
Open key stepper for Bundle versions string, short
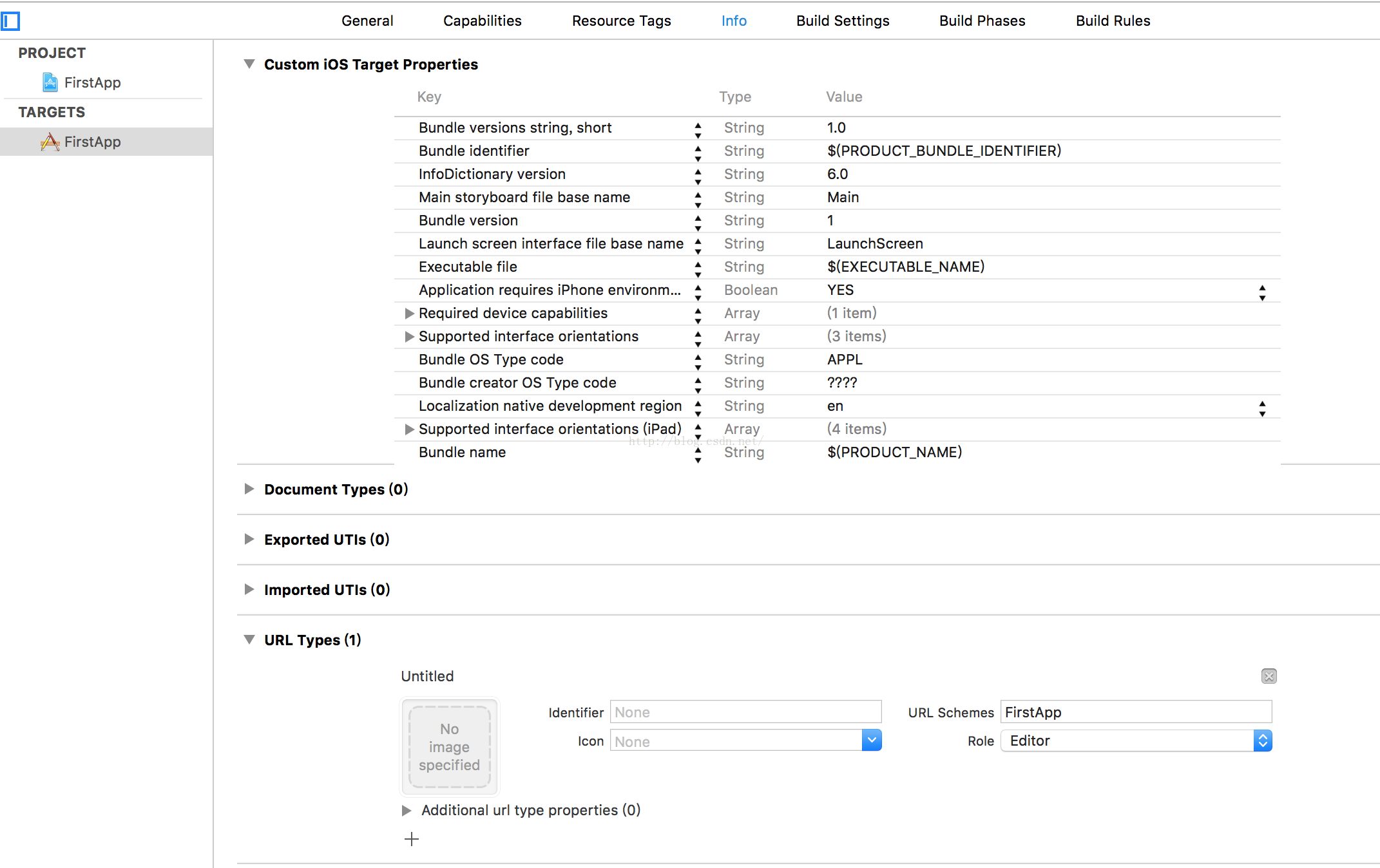(x=698, y=131)
